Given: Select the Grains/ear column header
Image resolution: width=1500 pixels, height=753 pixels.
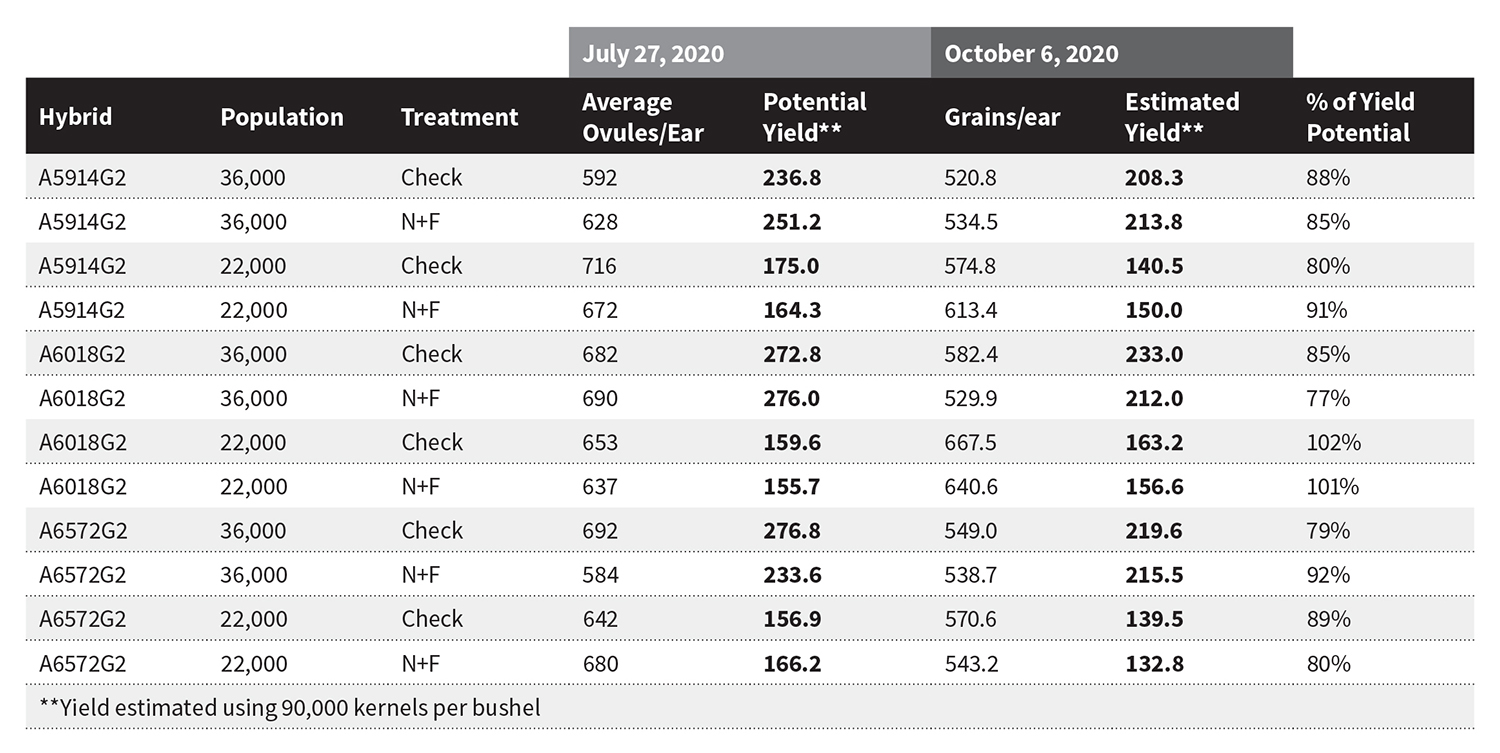Looking at the screenshot, I should click(1002, 117).
